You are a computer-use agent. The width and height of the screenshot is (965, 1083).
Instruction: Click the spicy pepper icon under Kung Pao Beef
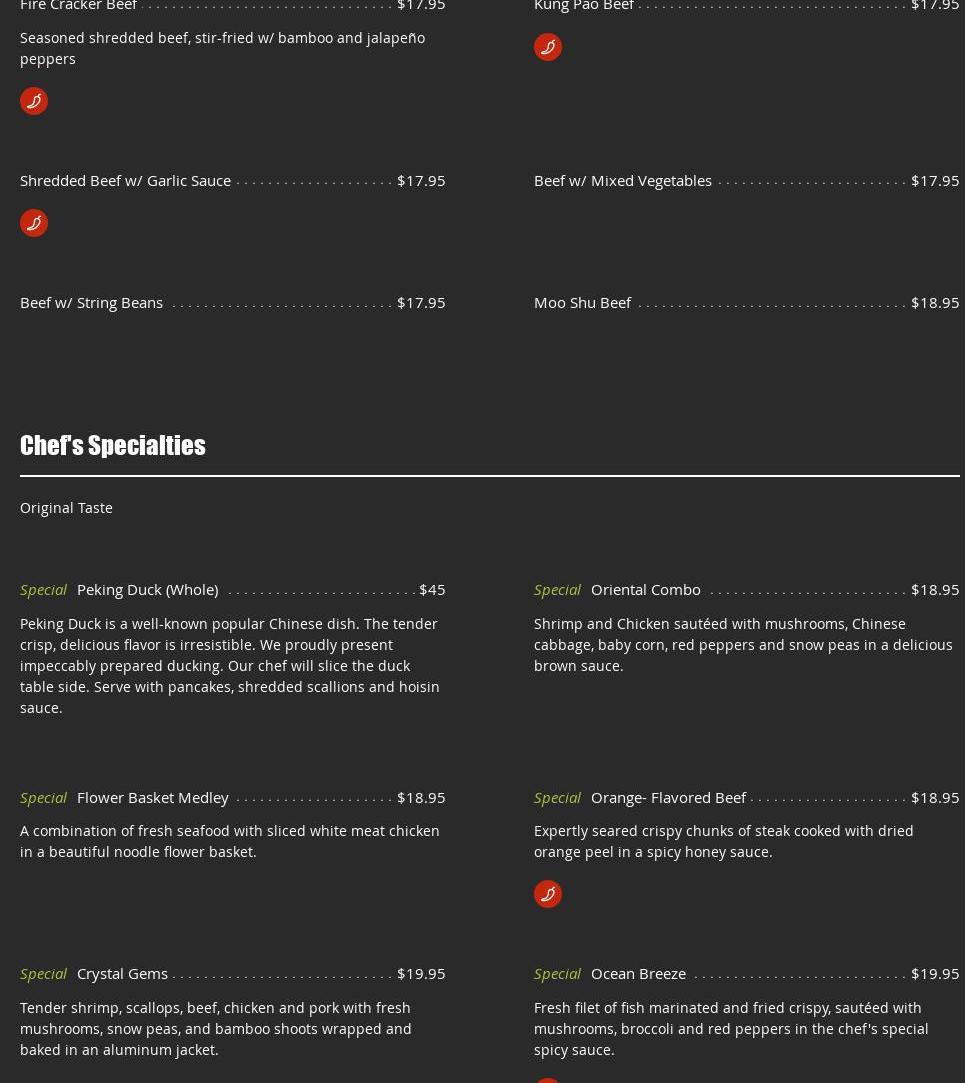(548, 47)
